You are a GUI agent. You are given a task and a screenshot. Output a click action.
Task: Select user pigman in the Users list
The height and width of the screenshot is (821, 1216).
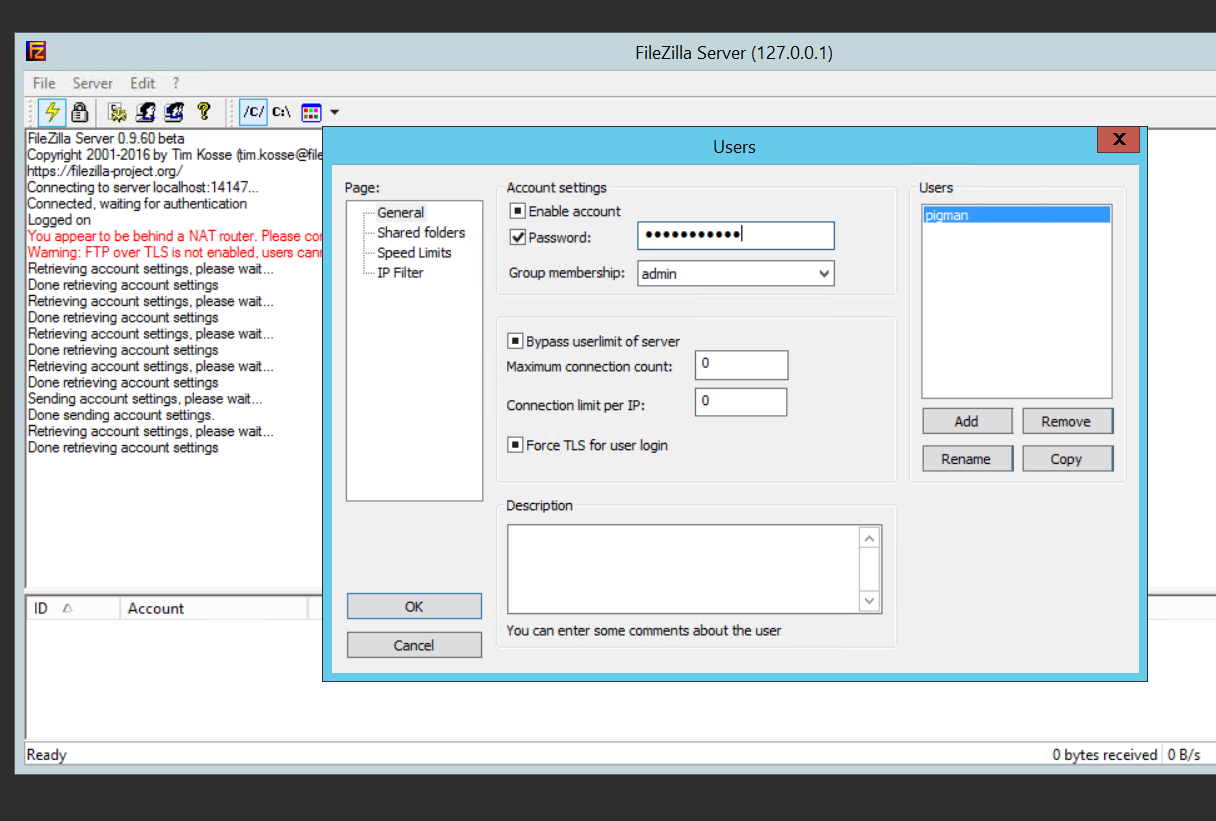1017,215
